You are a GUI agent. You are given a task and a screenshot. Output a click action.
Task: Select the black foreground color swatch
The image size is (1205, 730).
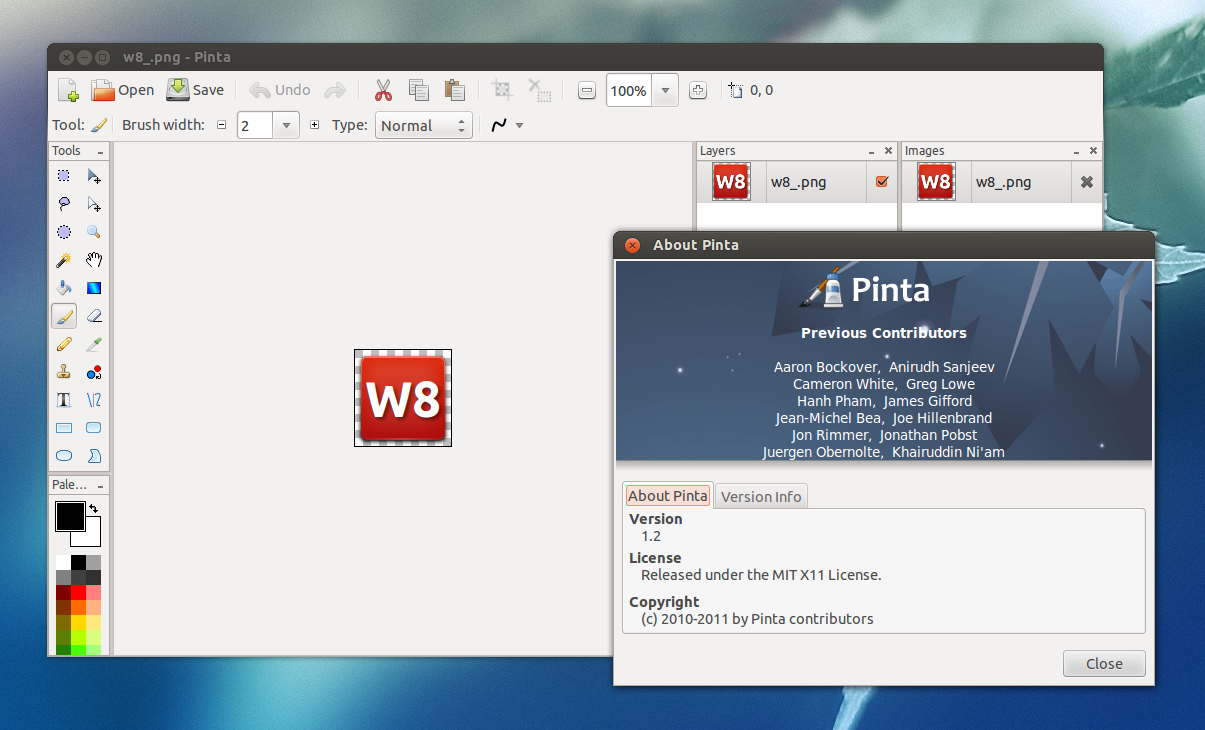point(70,515)
